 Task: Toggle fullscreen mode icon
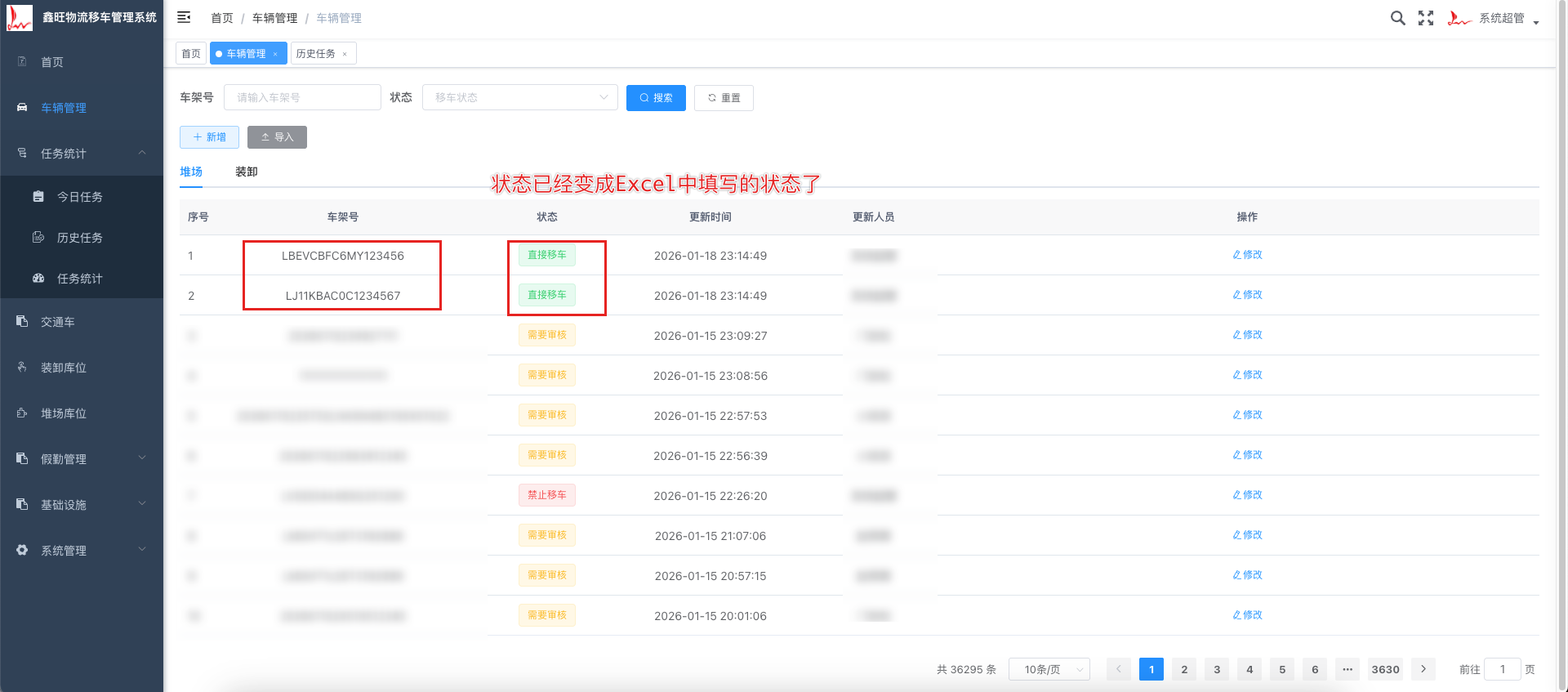[x=1426, y=18]
